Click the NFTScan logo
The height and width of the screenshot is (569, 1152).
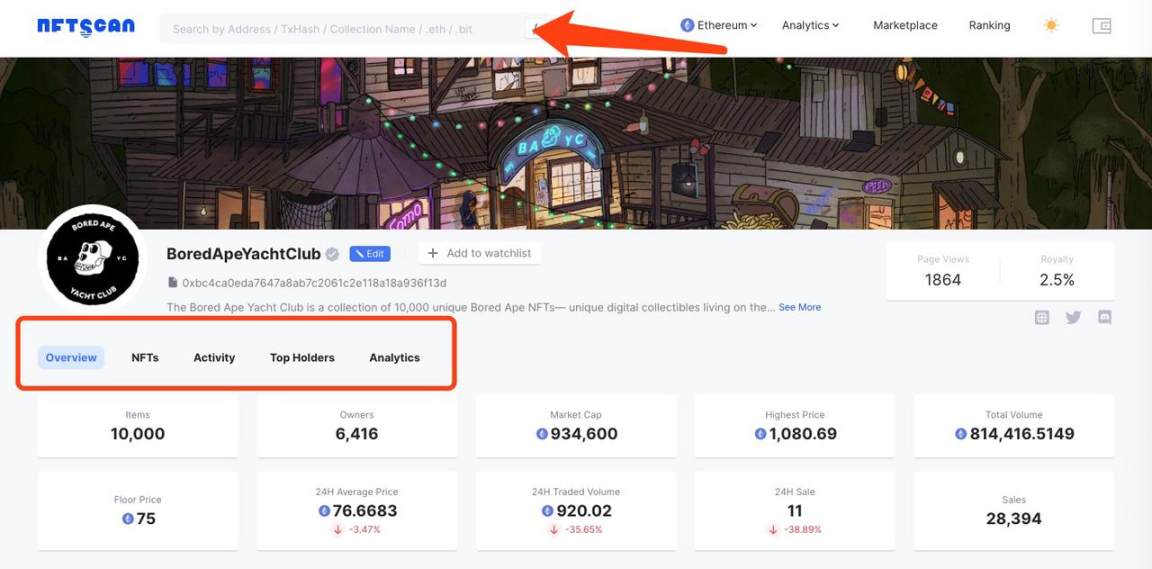pos(86,27)
